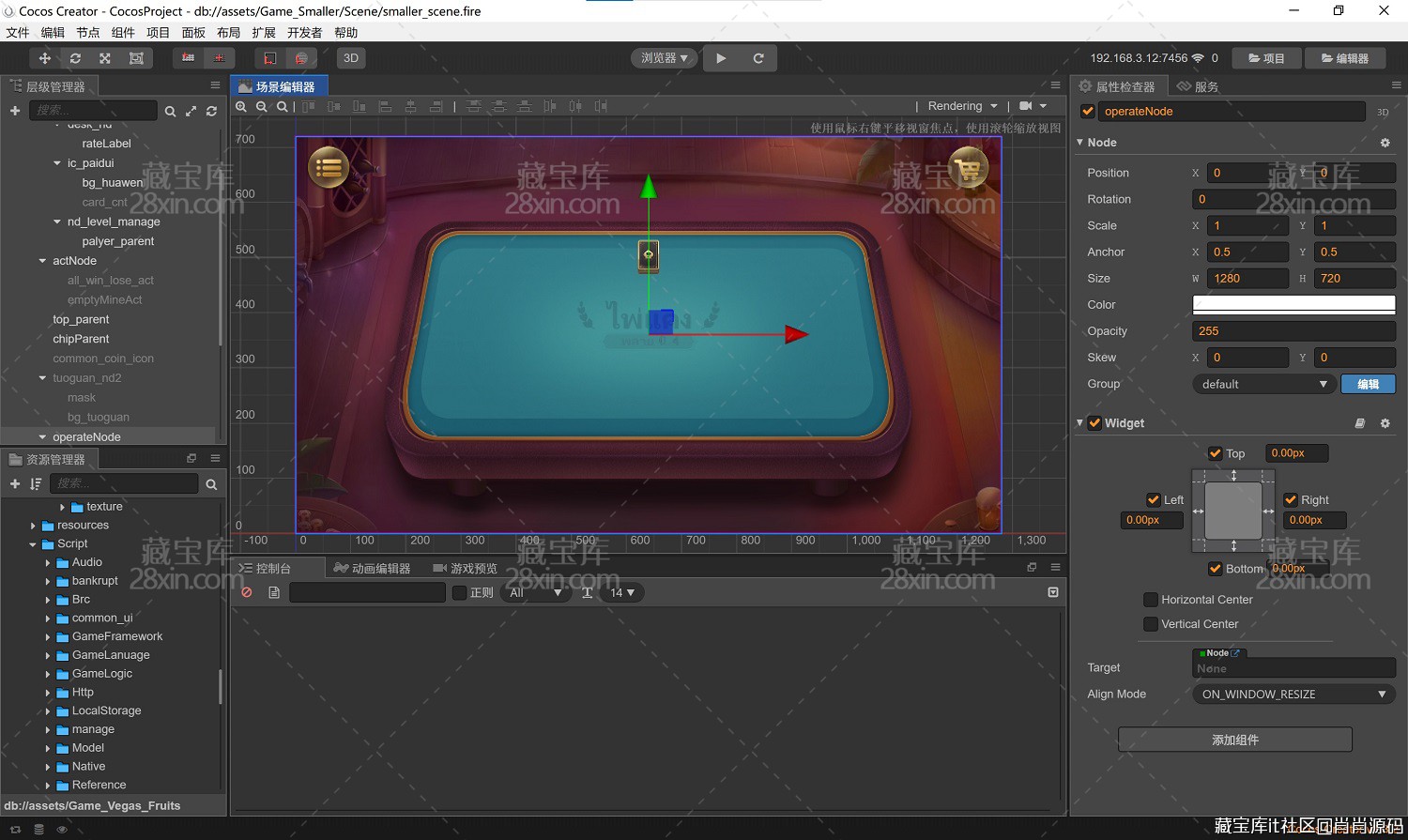The width and height of the screenshot is (1408, 840).
Task: Click the 添加组件 add component button
Action: click(x=1234, y=741)
